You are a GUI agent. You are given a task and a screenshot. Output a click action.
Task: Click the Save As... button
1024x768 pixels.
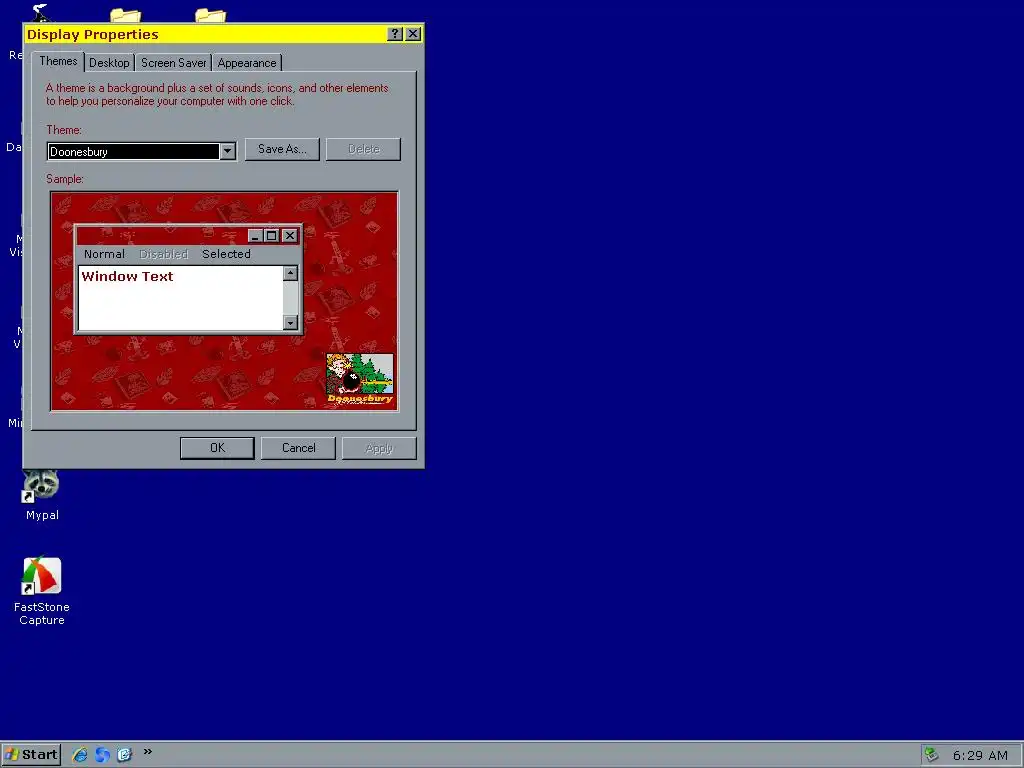coord(282,149)
